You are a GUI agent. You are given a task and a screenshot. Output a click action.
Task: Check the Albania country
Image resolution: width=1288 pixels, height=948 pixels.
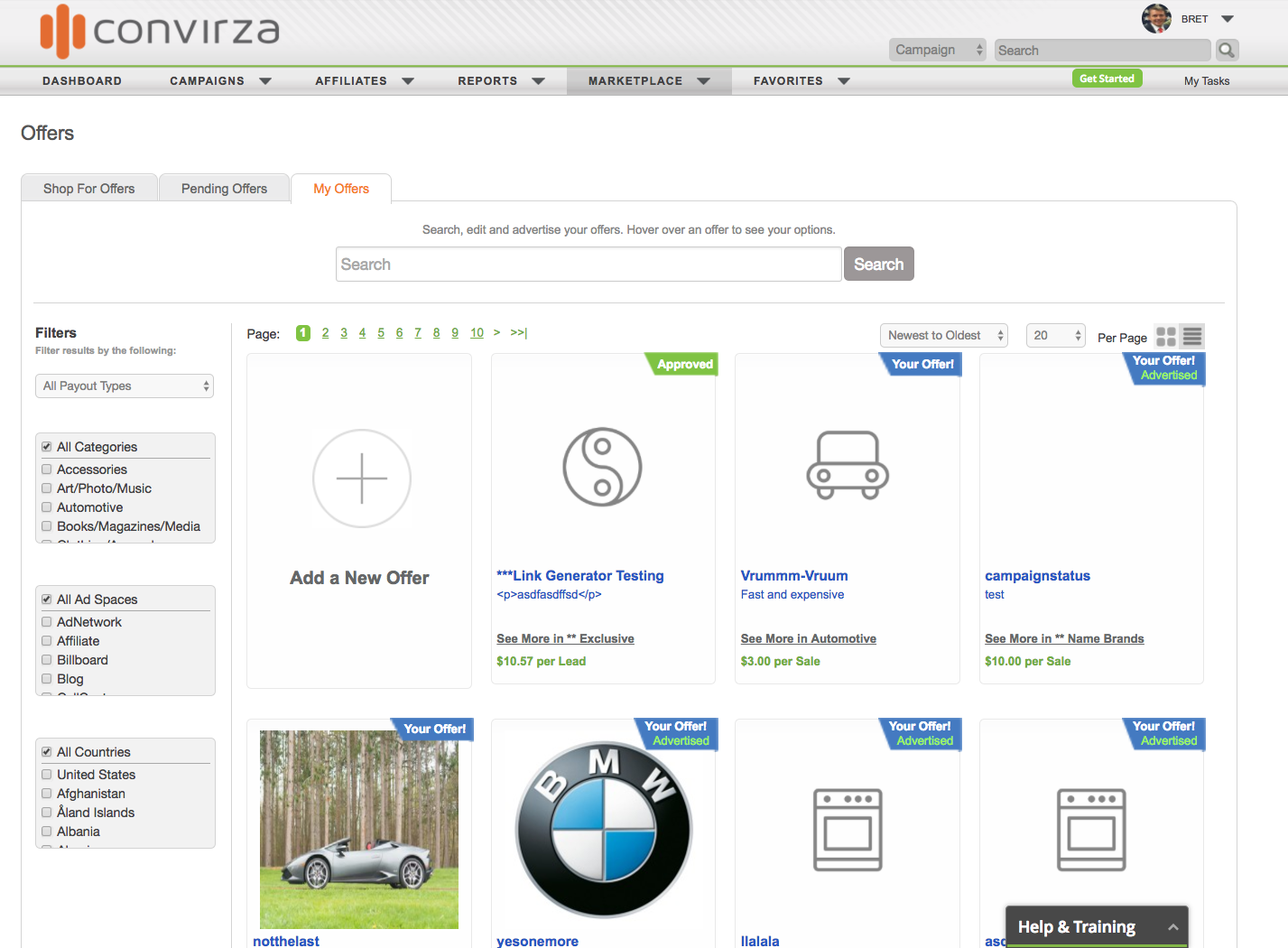point(47,832)
